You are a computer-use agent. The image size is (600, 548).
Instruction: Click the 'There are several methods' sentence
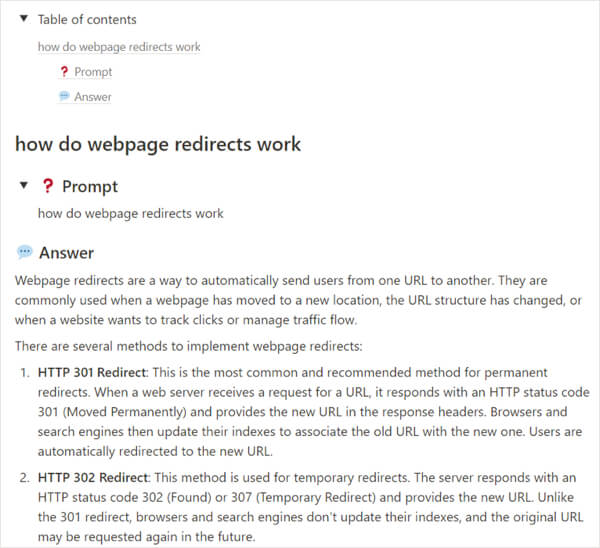pos(188,346)
